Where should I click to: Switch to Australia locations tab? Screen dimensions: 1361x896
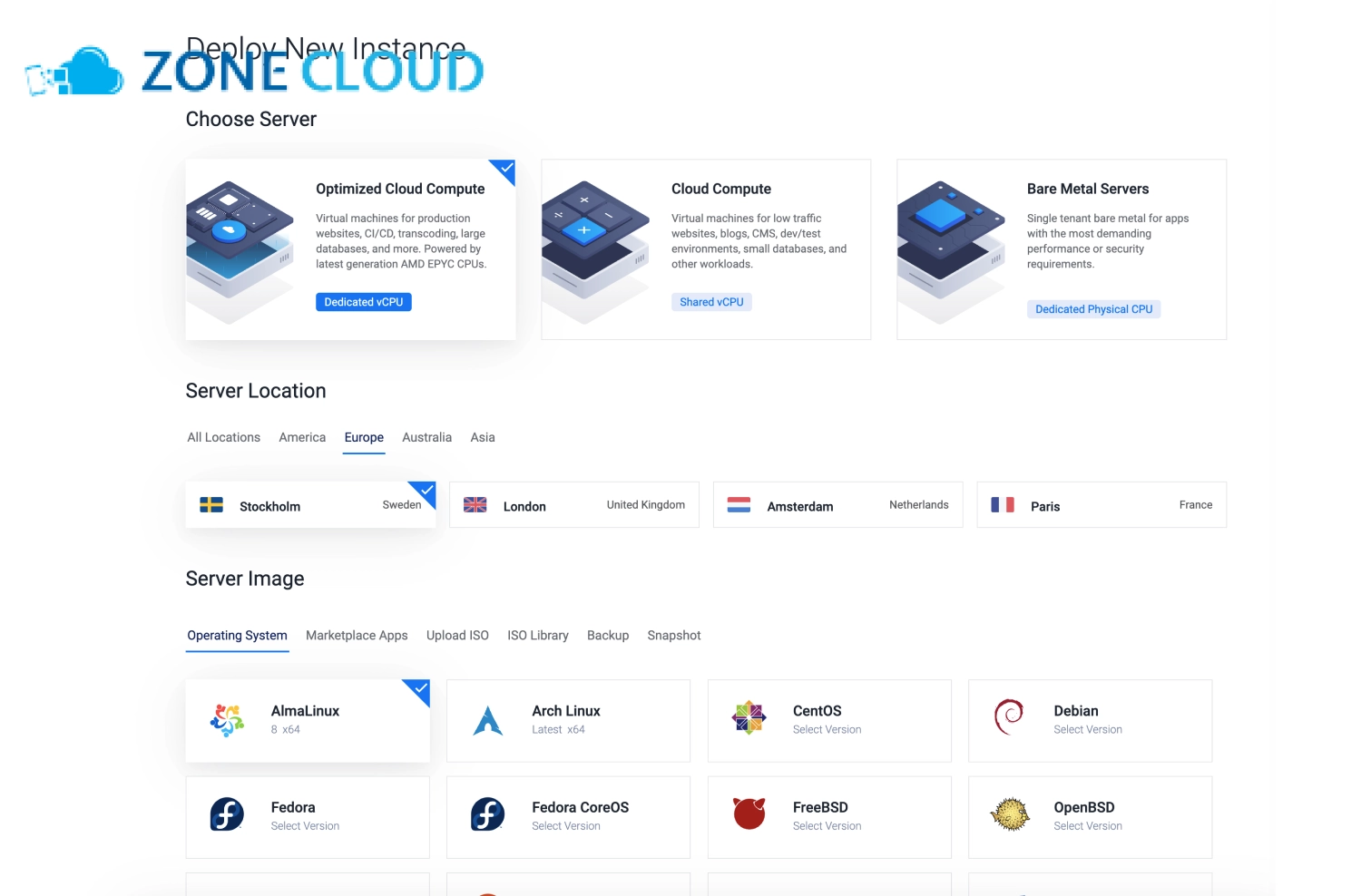426,437
